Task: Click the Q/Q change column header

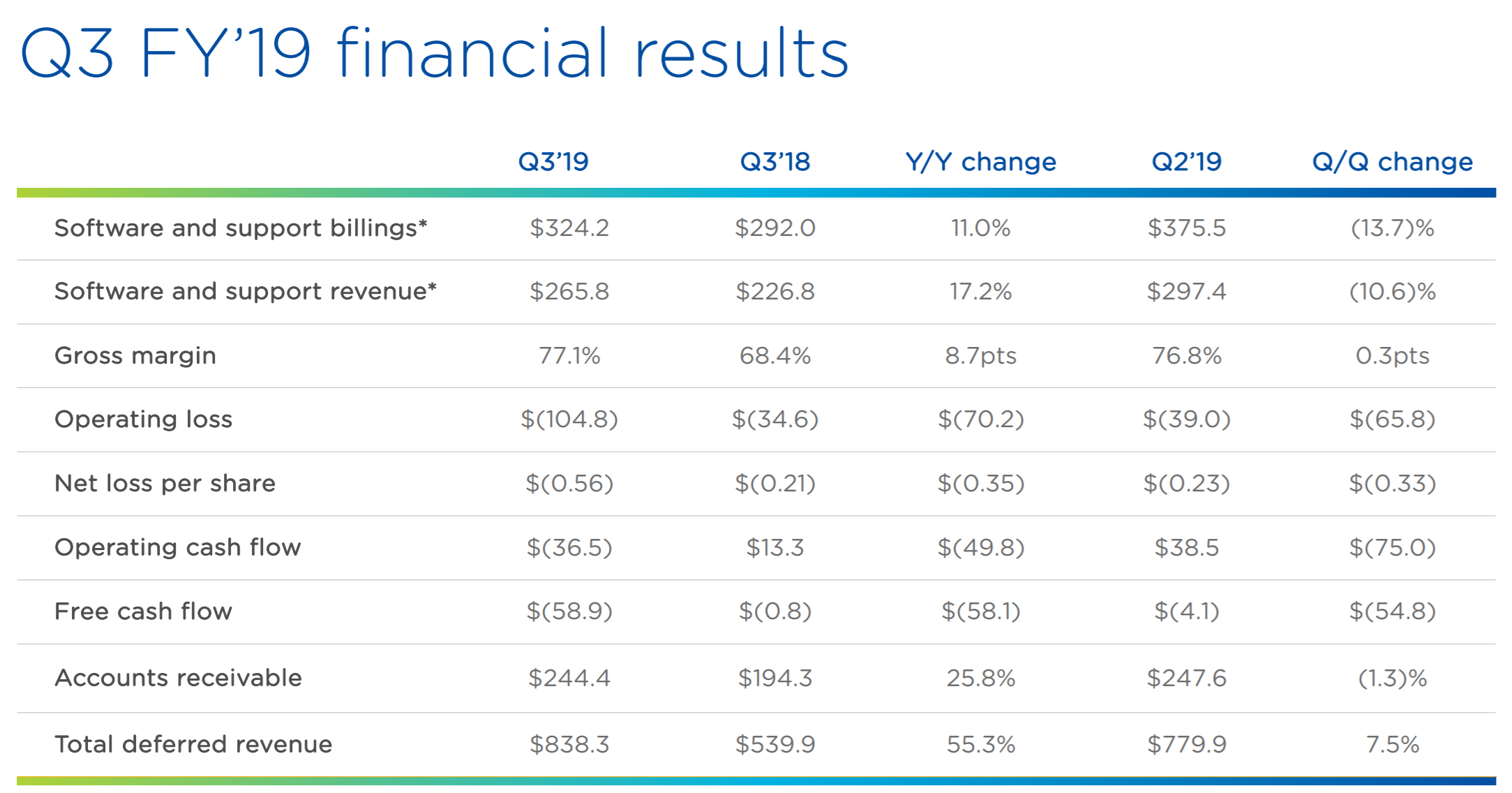Action: pyautogui.click(x=1392, y=162)
